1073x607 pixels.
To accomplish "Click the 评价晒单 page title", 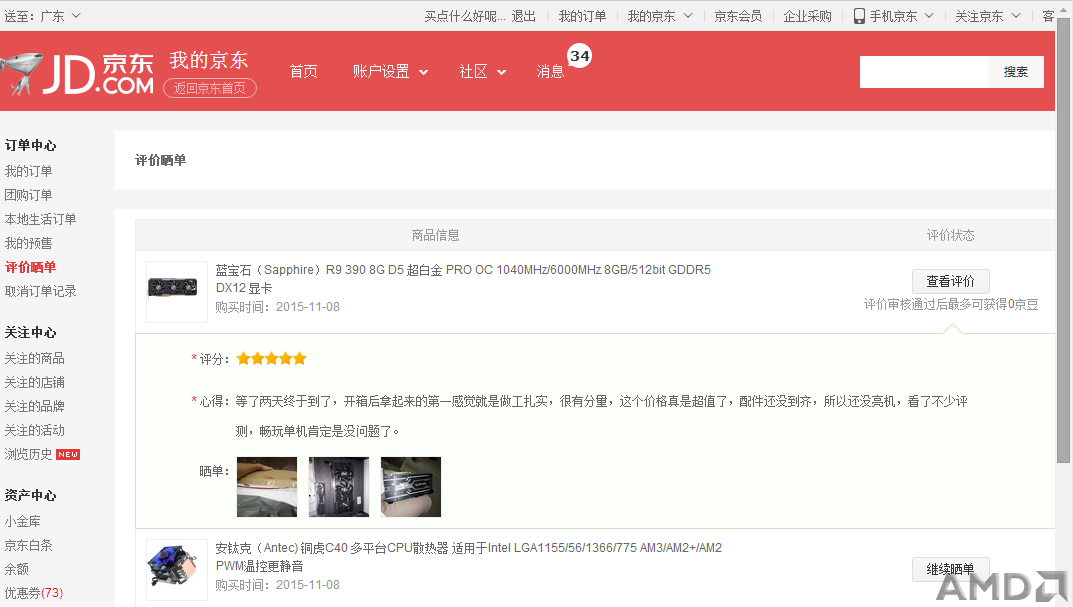I will point(160,160).
